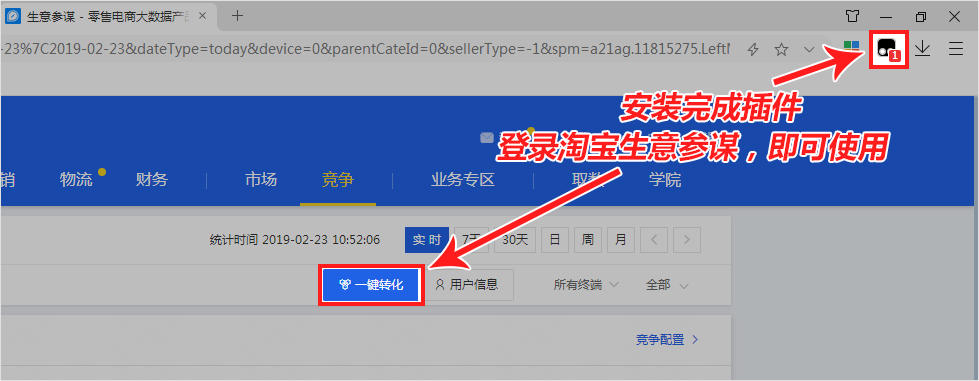Viewport: 979px width, 381px height.
Task: Click the 一键转化 button
Action: [371, 285]
